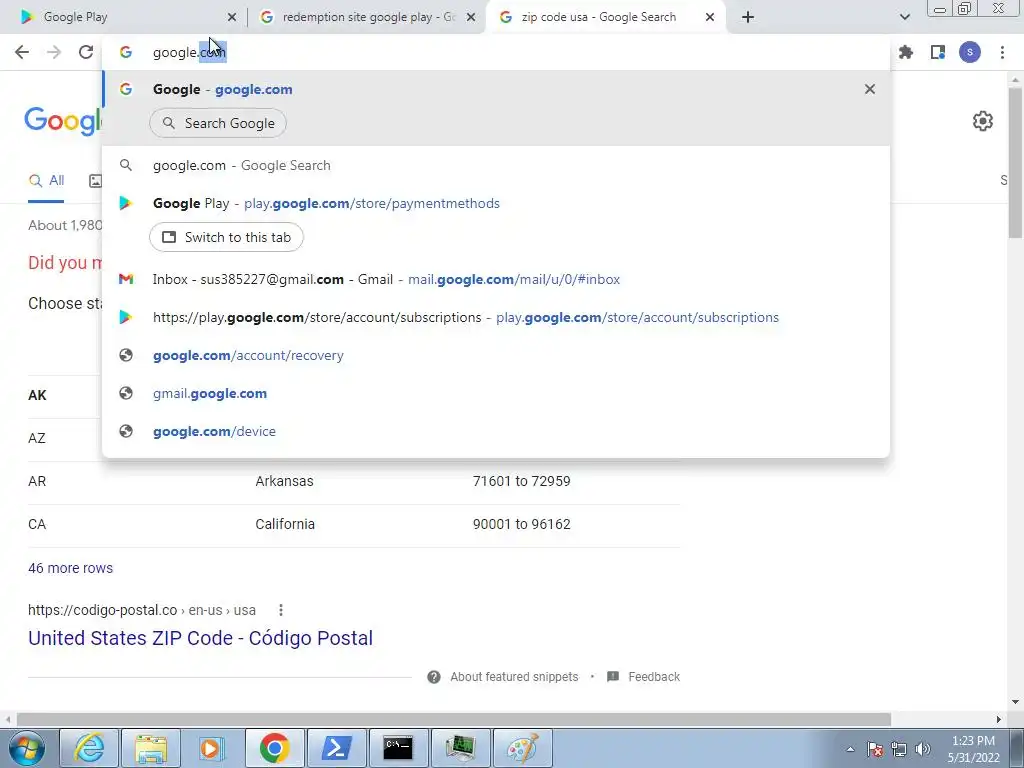Image resolution: width=1024 pixels, height=768 pixels.
Task: Click the 71601 to 72959 zip range
Action: pyautogui.click(x=521, y=481)
